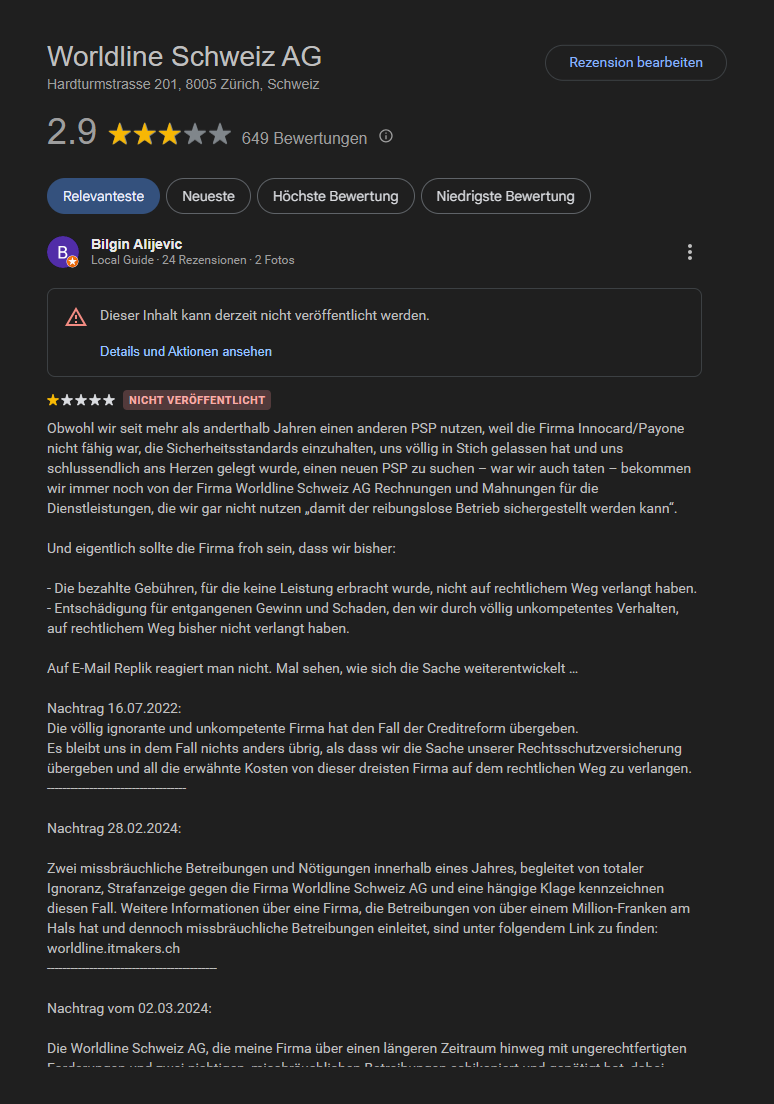Click Bilgin Alijevic's profile avatar
The image size is (774, 1104).
[63, 252]
